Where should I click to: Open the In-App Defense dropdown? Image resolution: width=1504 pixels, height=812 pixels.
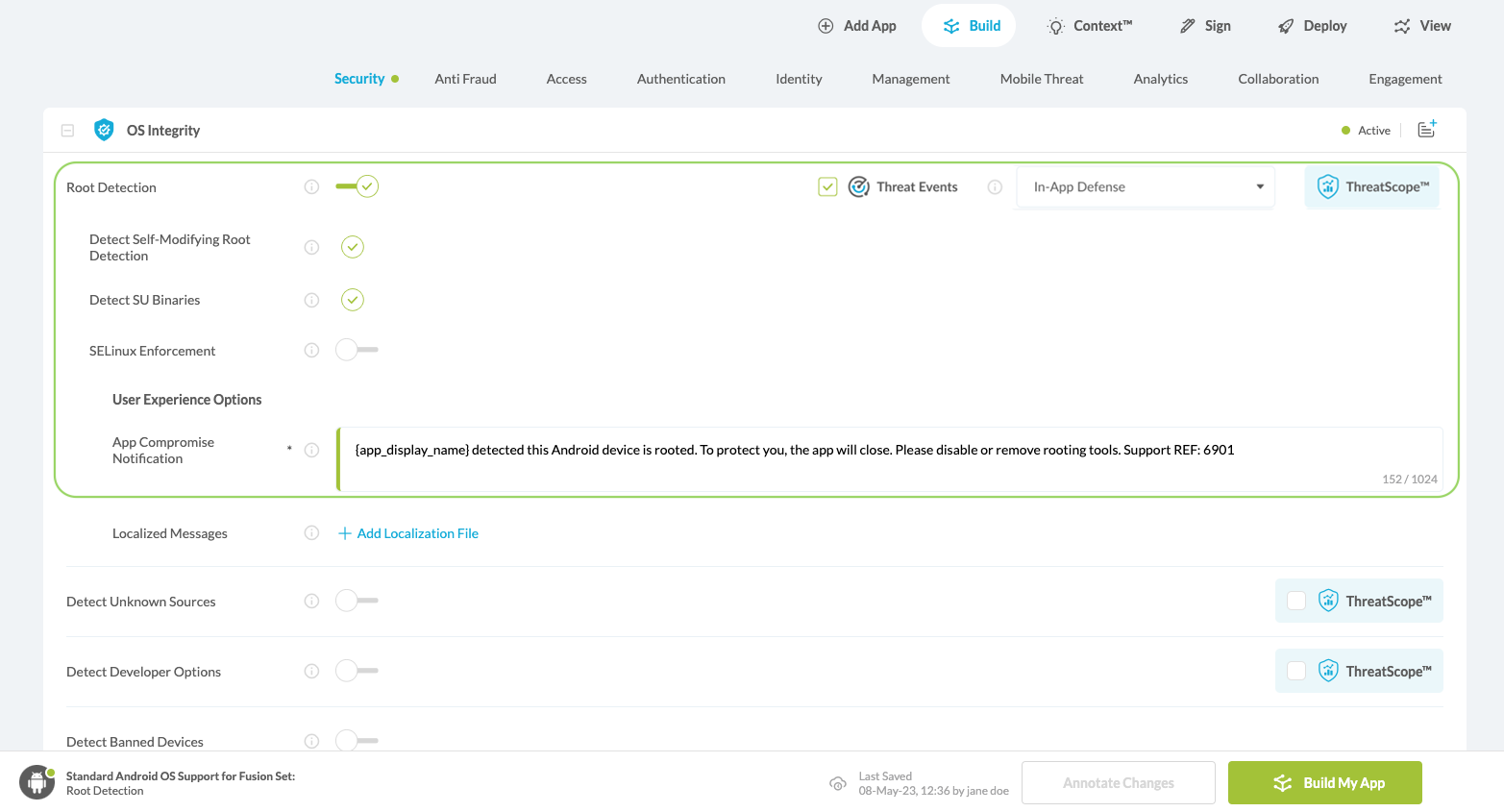pos(1145,187)
